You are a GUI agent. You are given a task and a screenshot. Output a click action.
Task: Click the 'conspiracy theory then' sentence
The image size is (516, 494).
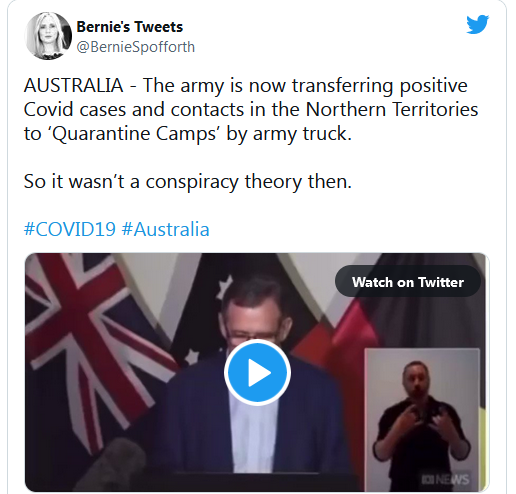coord(188,182)
